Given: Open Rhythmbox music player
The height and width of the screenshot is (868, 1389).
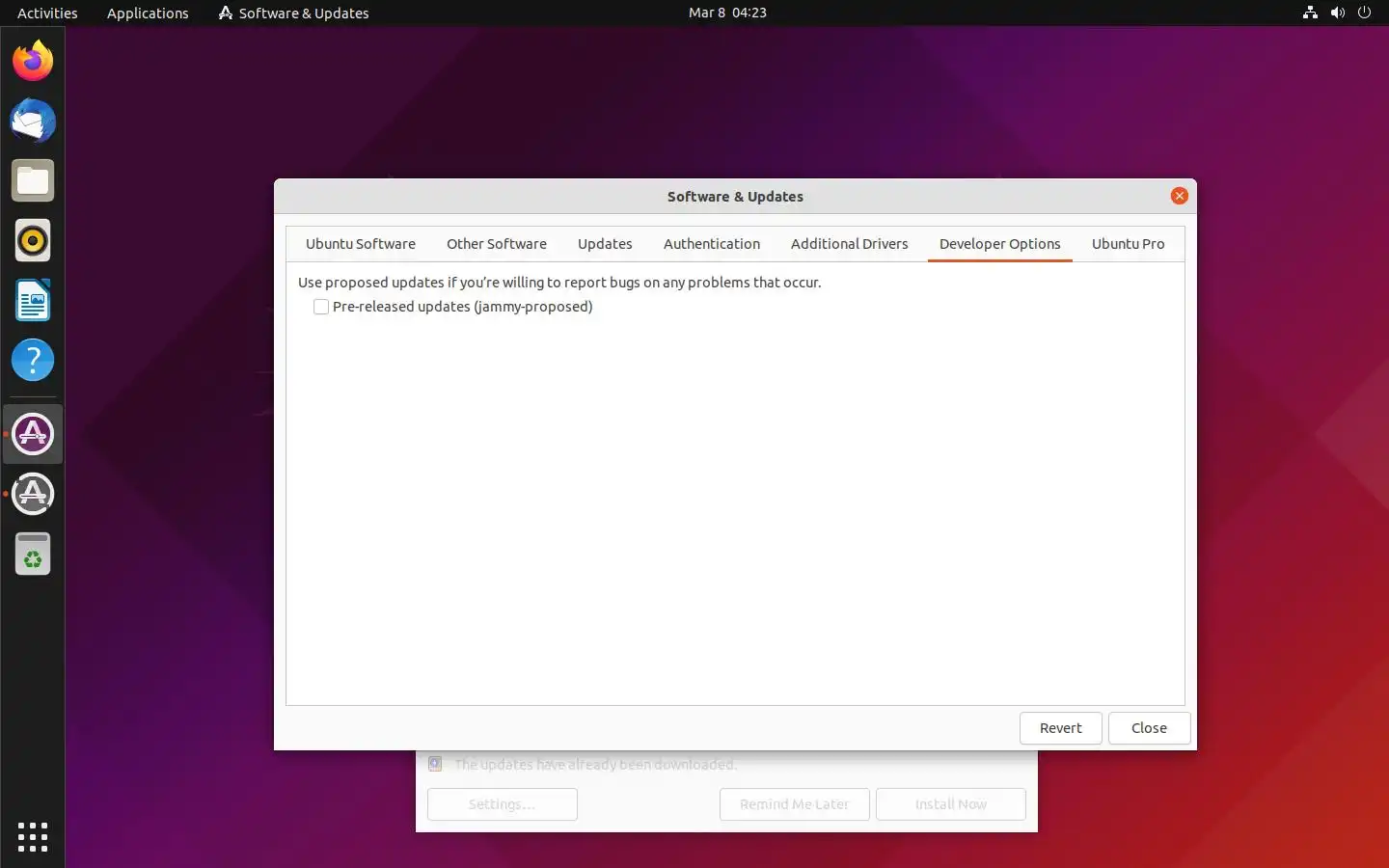Looking at the screenshot, I should point(33,240).
